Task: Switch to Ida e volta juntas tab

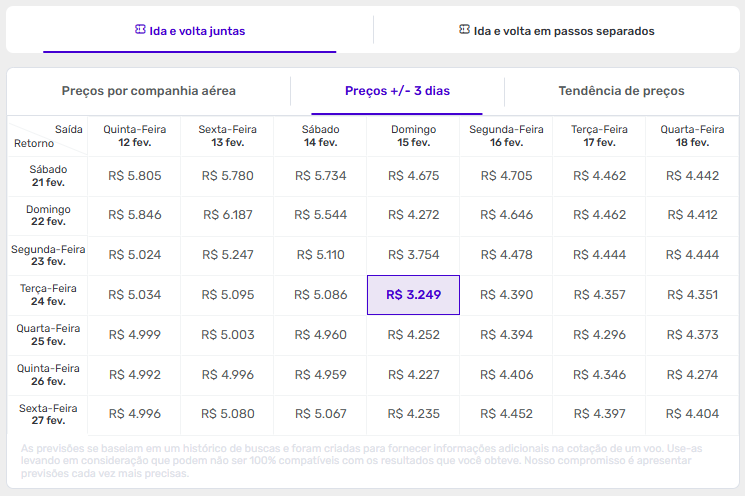Action: click(190, 31)
